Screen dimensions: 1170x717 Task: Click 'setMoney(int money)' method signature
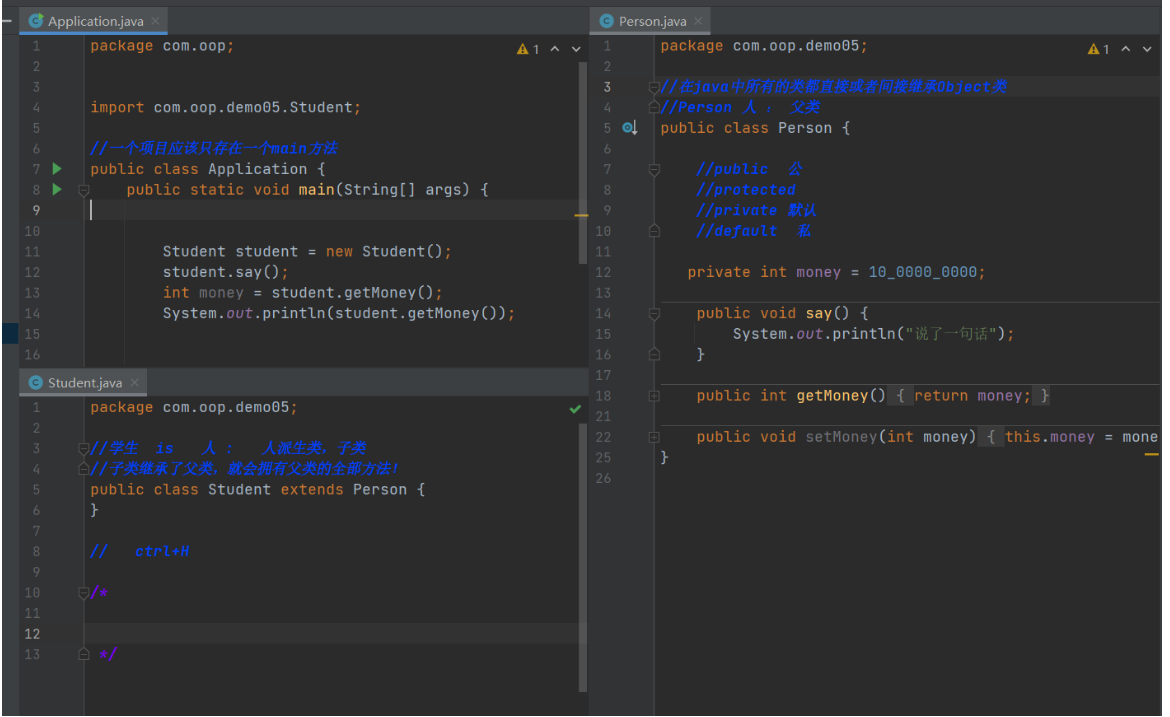click(x=891, y=436)
